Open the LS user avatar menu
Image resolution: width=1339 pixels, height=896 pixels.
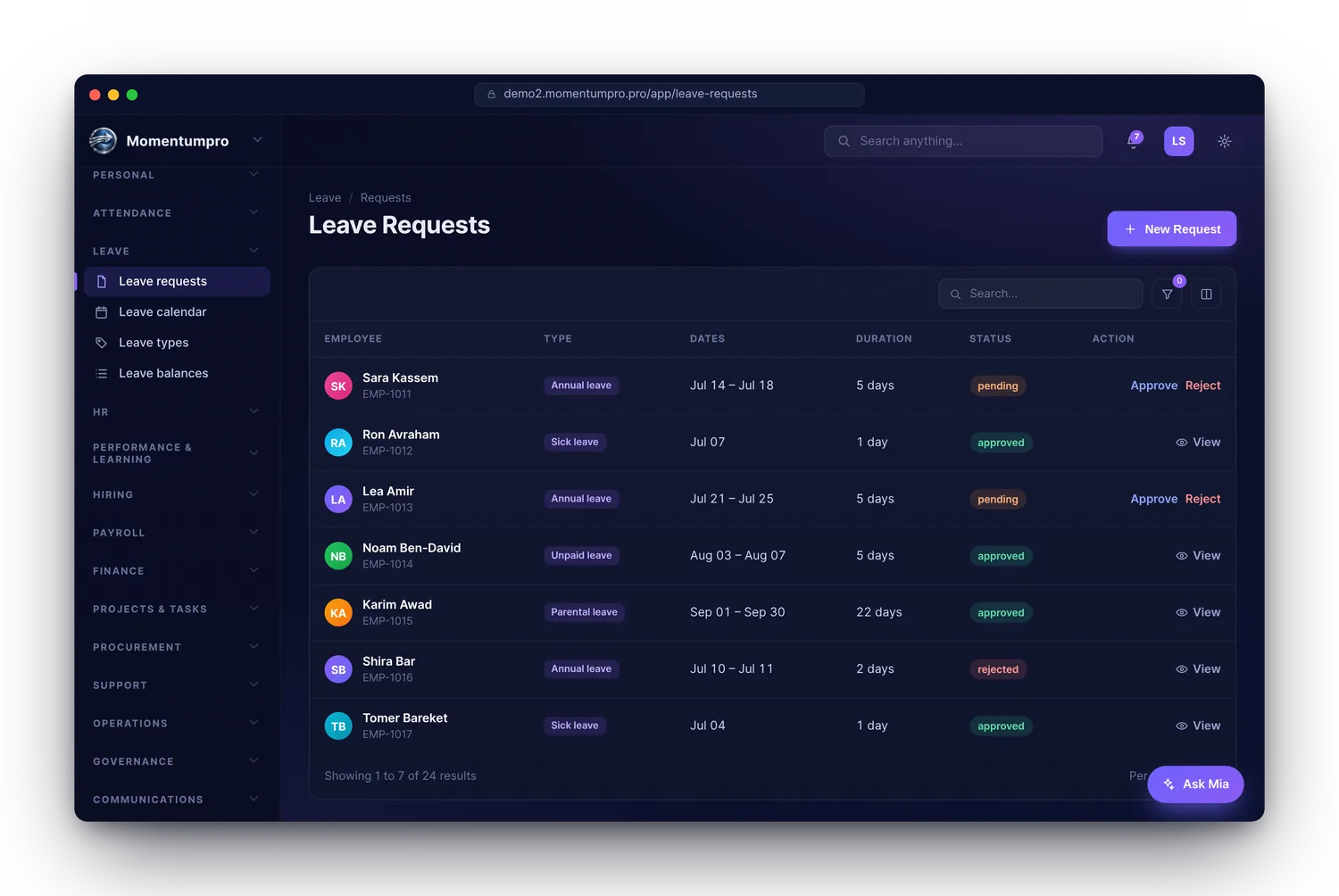[1178, 141]
